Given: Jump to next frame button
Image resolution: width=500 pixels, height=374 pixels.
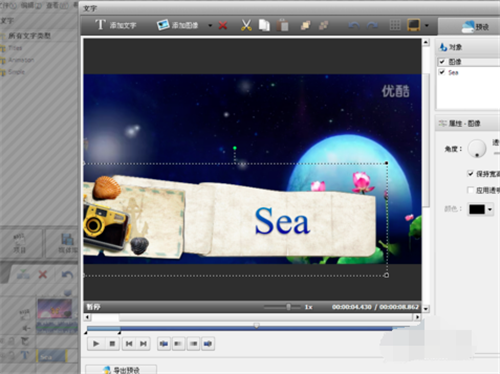Looking at the screenshot, I should pyautogui.click(x=143, y=343).
